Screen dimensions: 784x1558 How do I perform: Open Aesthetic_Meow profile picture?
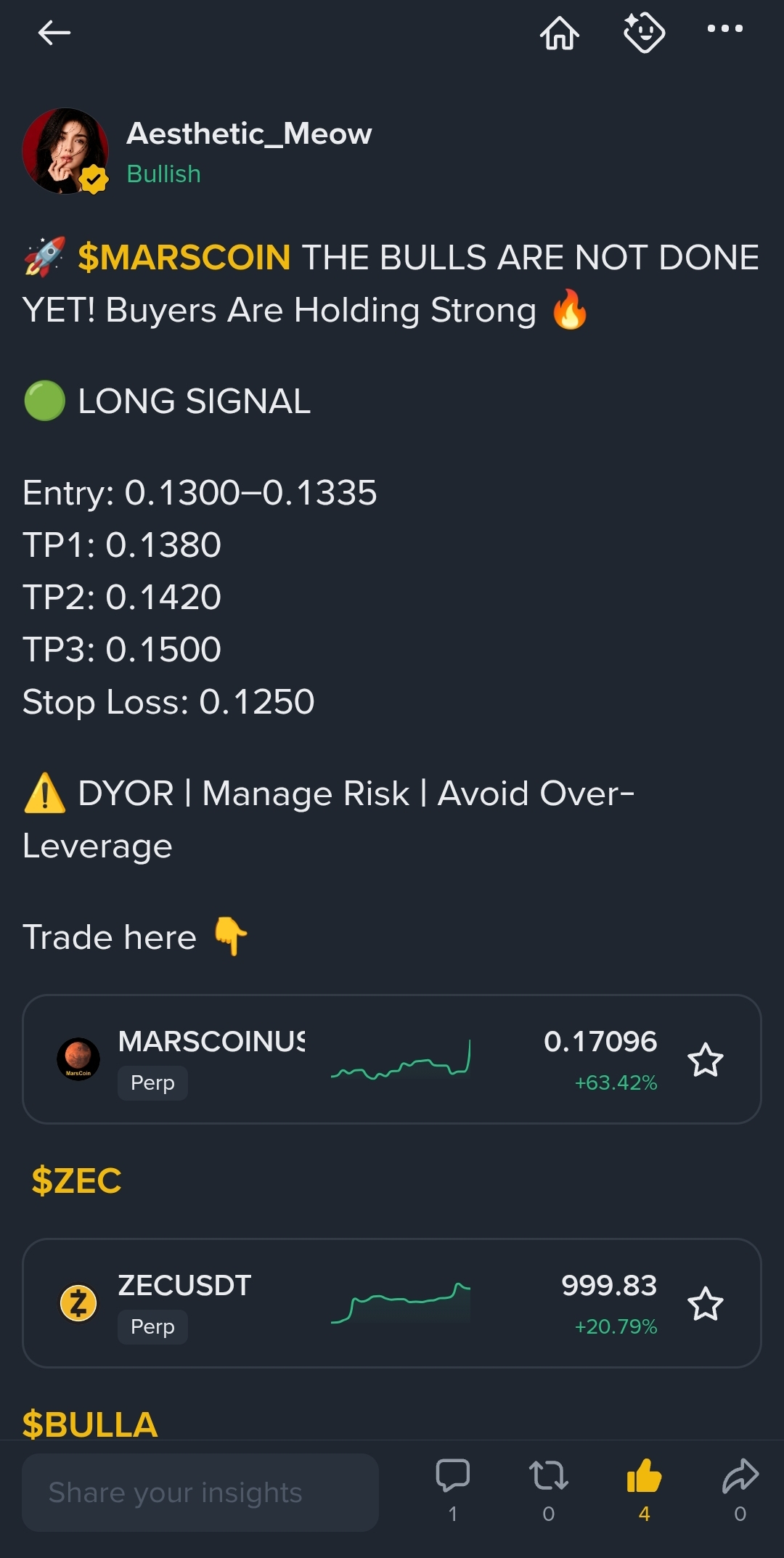(x=65, y=151)
